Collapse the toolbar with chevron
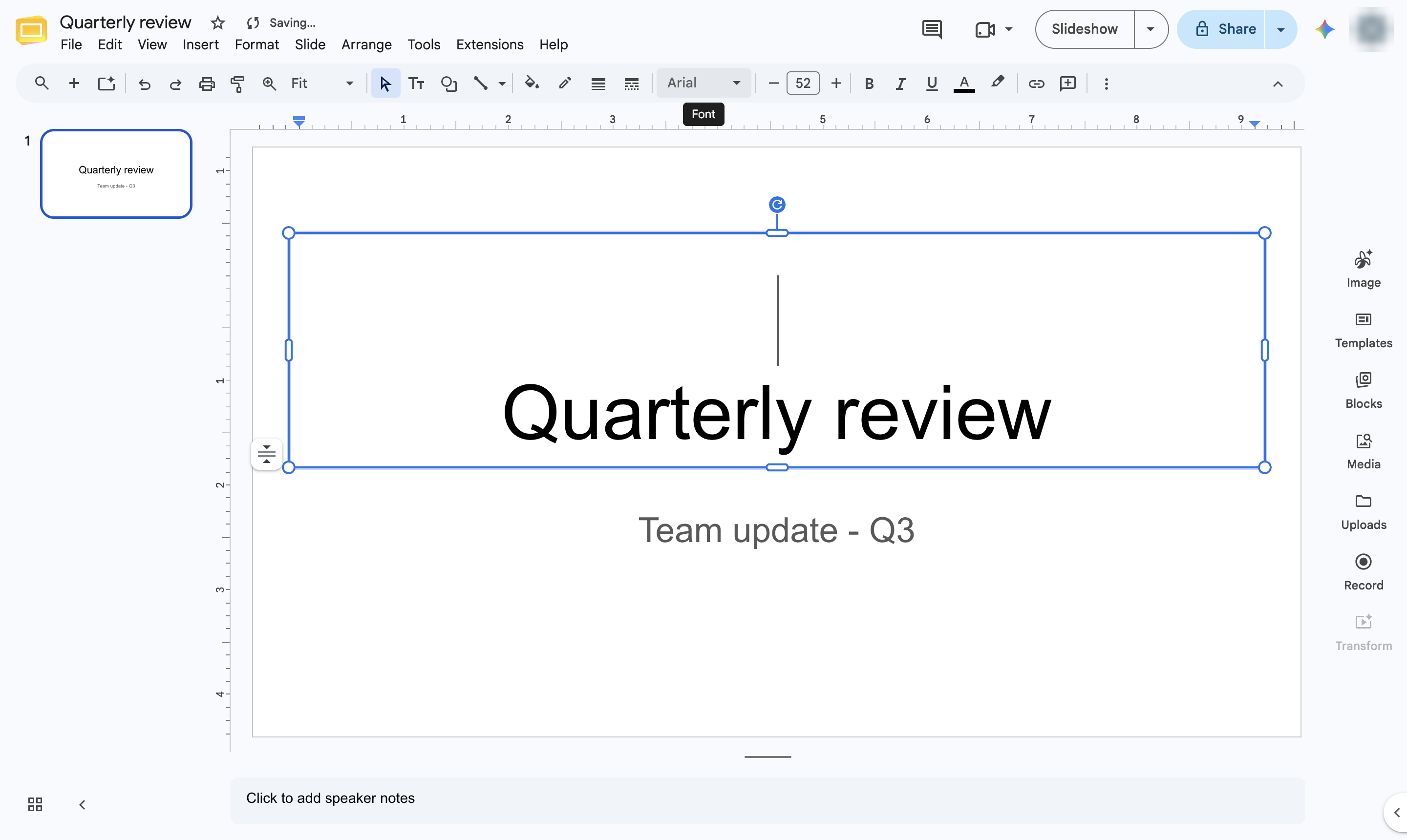 (1278, 84)
